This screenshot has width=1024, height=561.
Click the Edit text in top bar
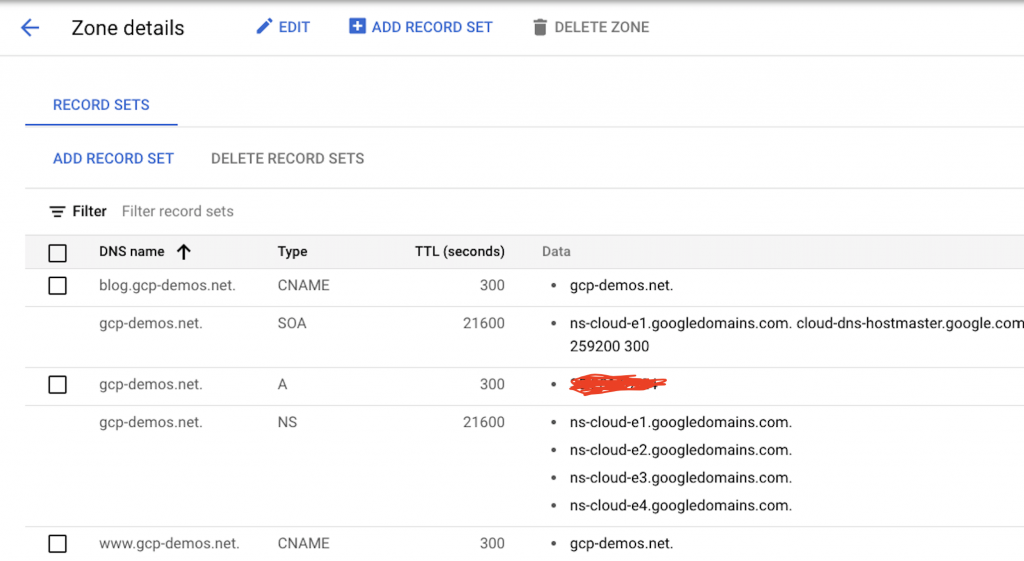[x=294, y=27]
